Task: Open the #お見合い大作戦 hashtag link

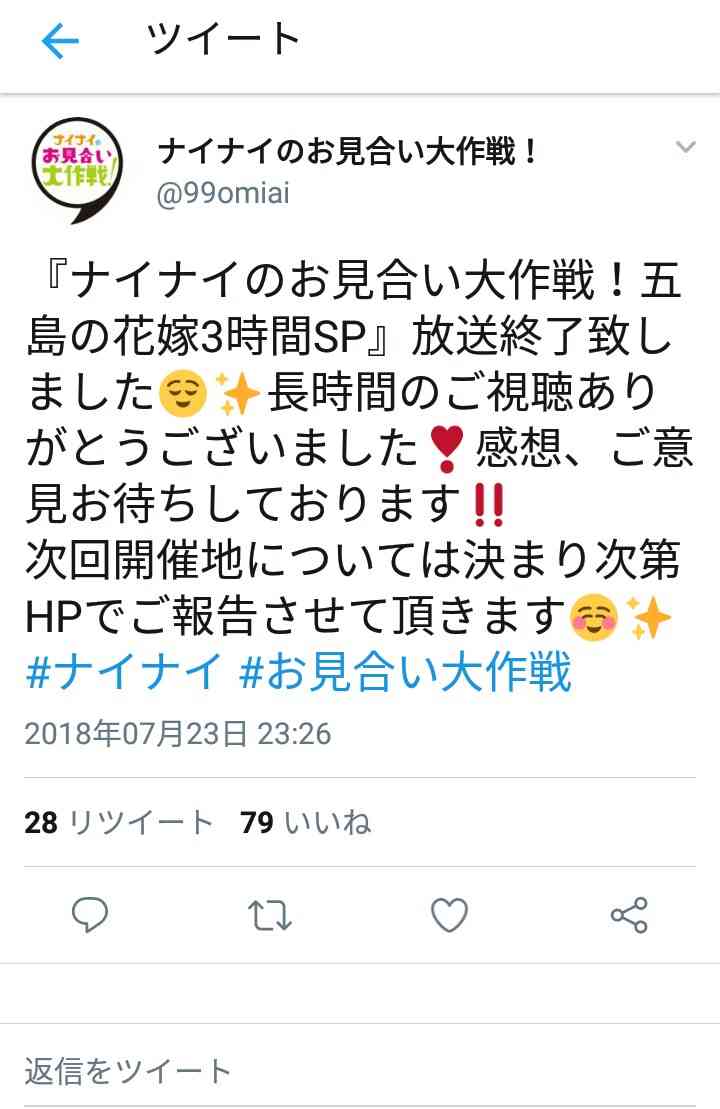Action: click(x=405, y=673)
